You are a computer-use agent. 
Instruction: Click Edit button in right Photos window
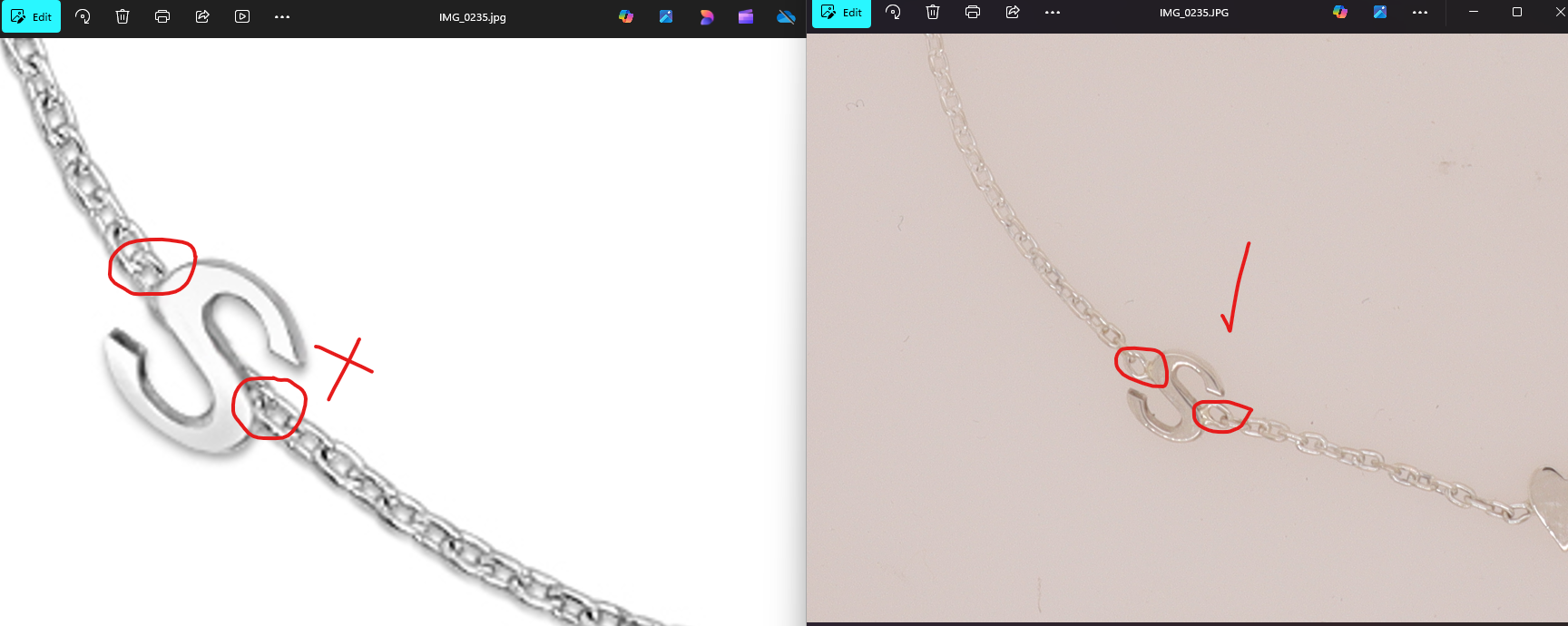click(841, 13)
